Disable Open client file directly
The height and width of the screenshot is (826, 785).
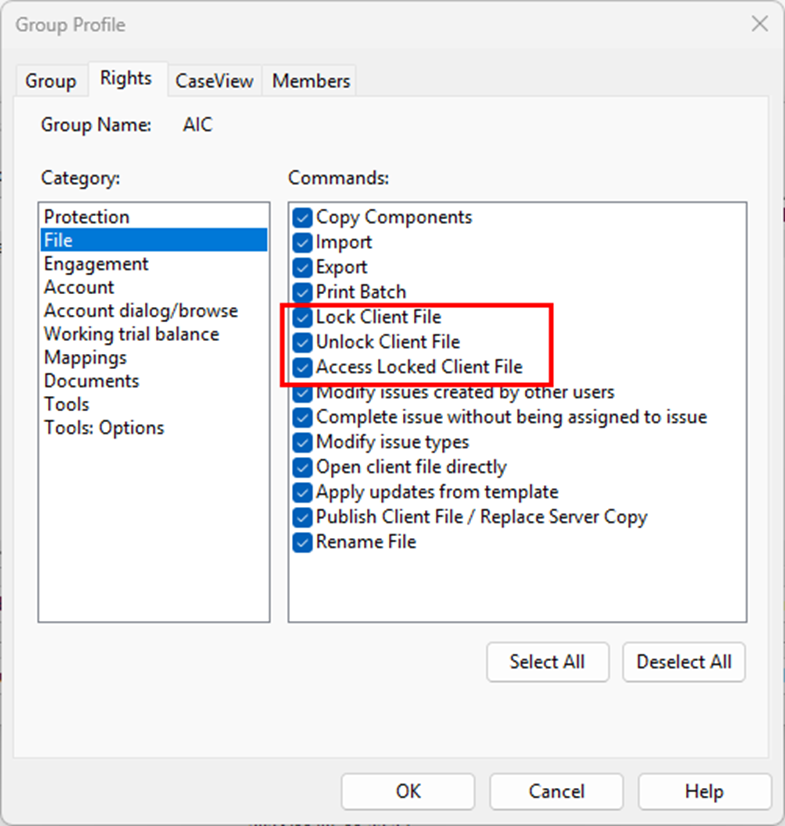point(303,467)
